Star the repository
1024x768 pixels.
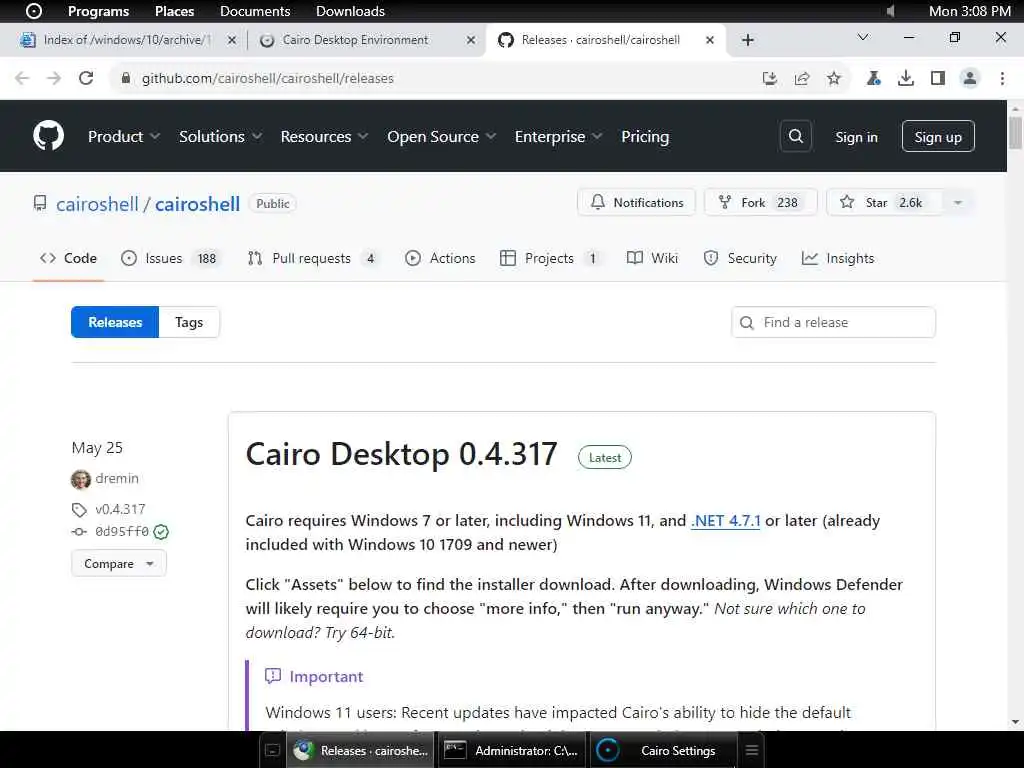point(884,202)
